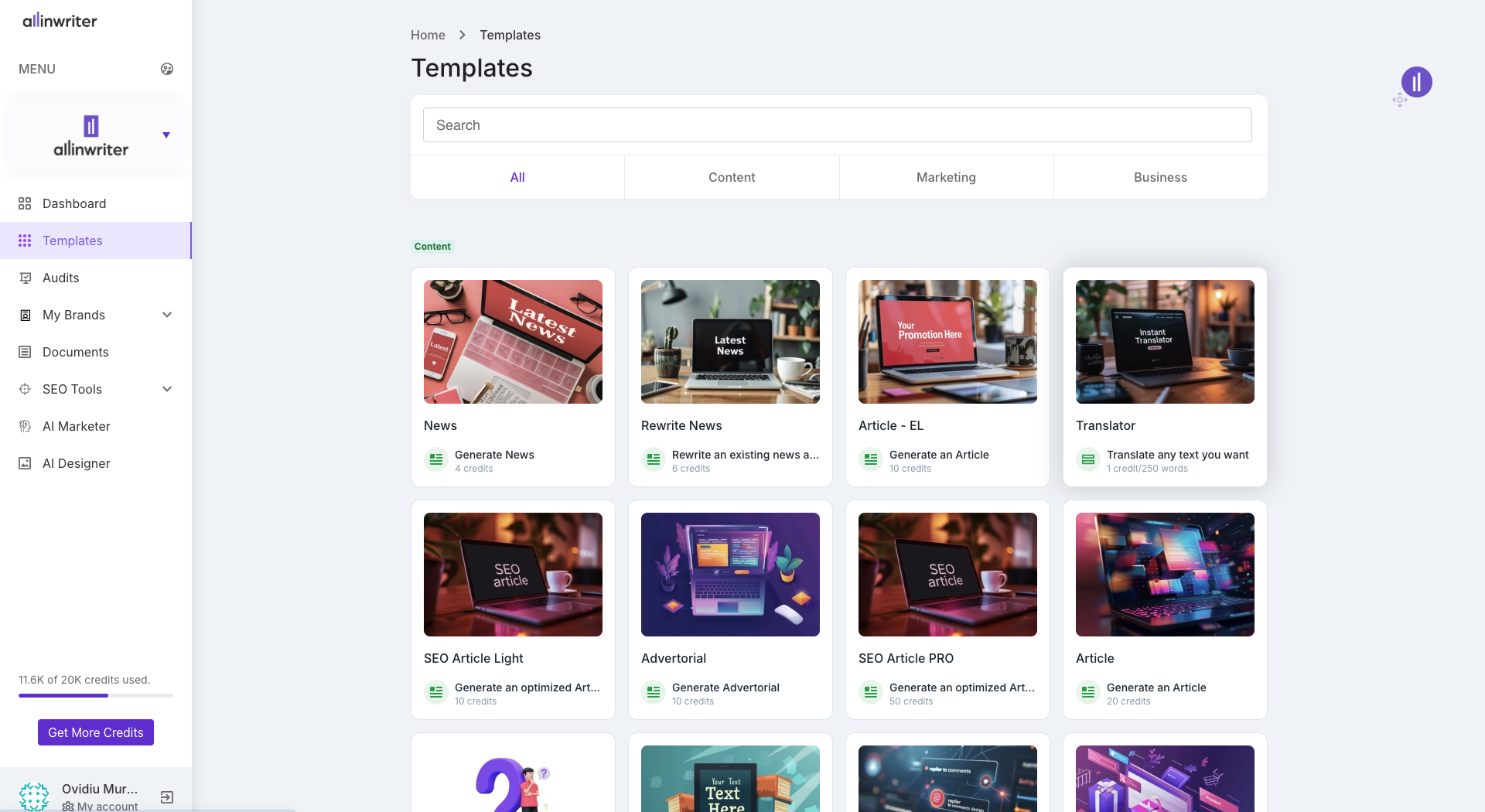Select the AI Designer image icon
Image resolution: width=1485 pixels, height=812 pixels.
26,463
